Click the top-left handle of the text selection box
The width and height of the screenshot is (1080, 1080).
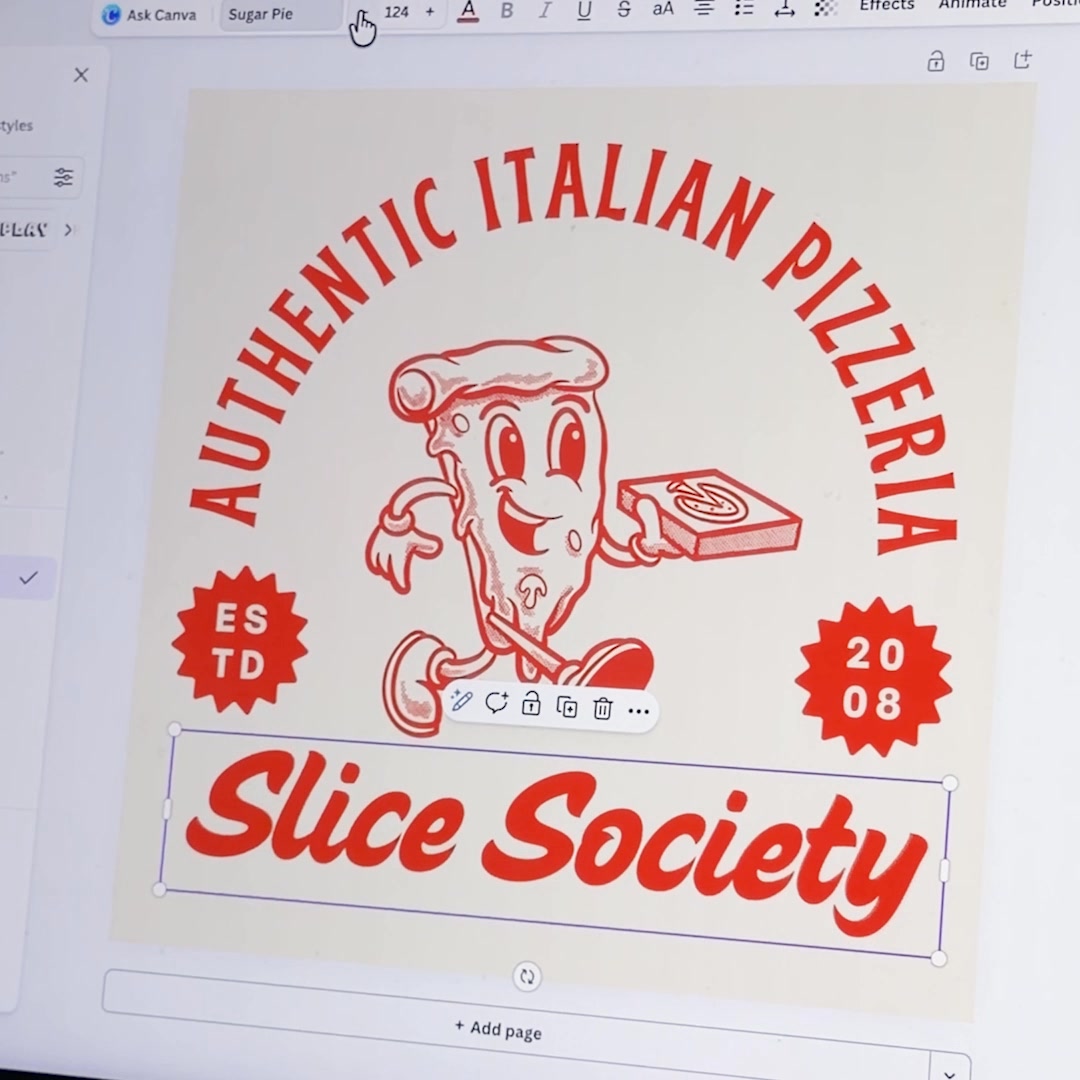click(x=174, y=729)
